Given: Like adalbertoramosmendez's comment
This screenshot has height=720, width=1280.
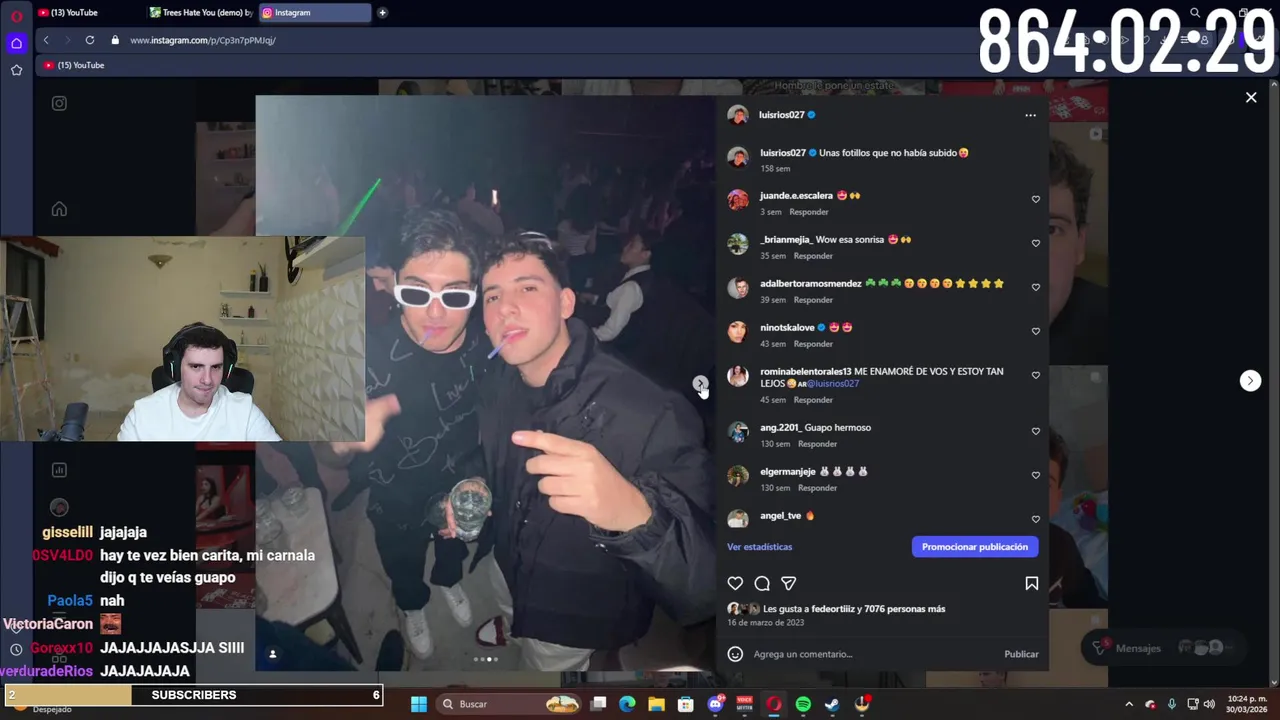Looking at the screenshot, I should [1036, 287].
